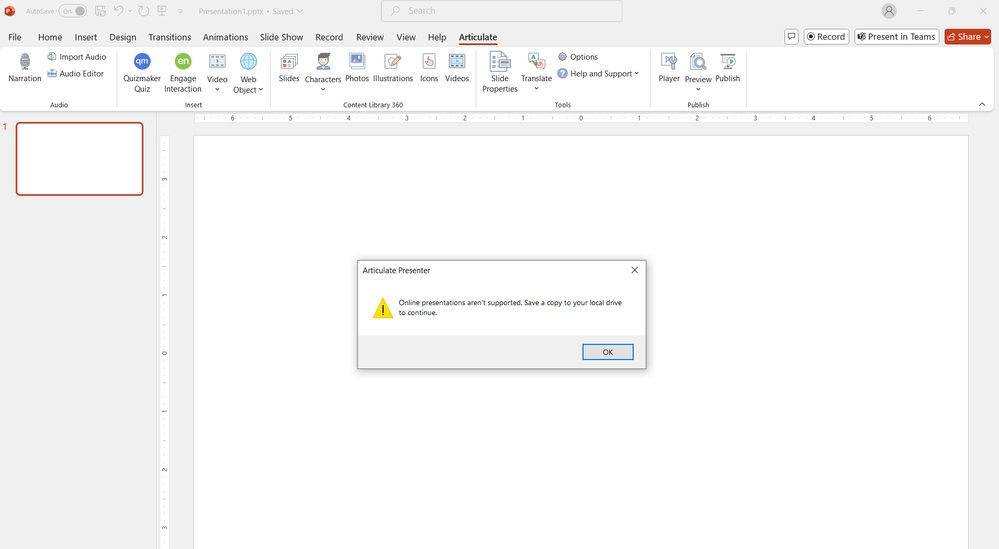
Task: Collapse the ribbon with the chevron
Action: coord(982,104)
